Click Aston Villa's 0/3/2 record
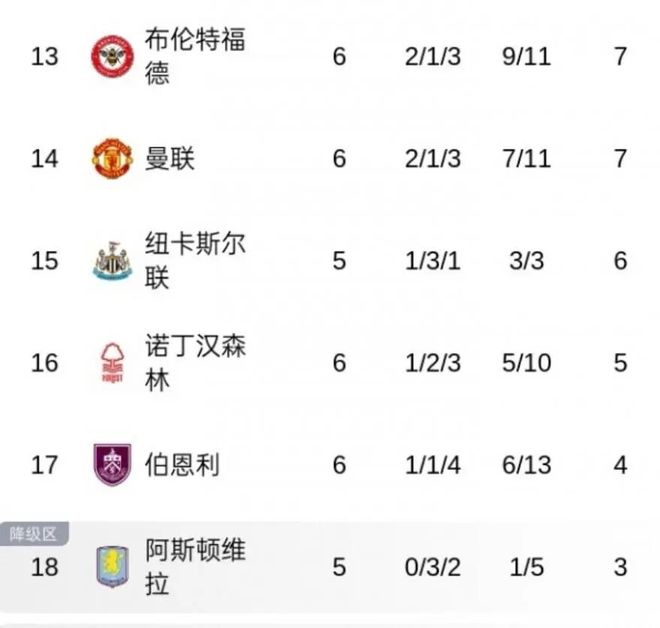The width and height of the screenshot is (660, 628). coord(433,567)
